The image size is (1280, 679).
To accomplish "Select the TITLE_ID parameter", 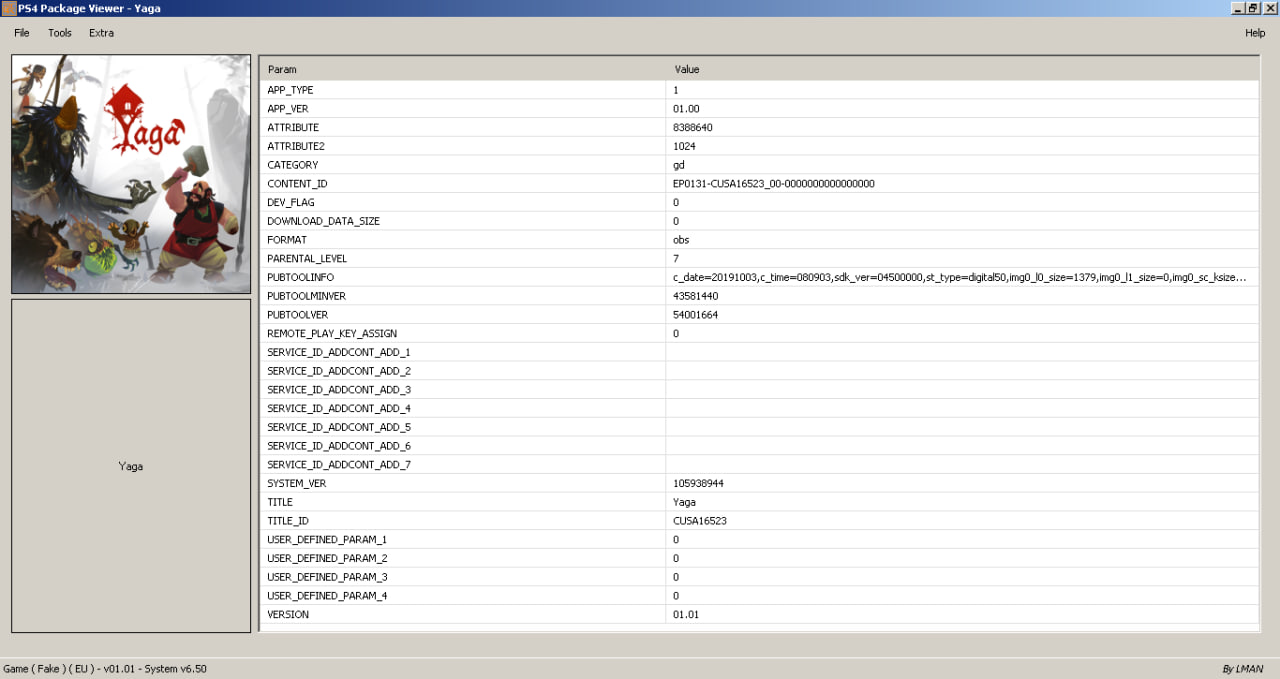I will coord(288,521).
